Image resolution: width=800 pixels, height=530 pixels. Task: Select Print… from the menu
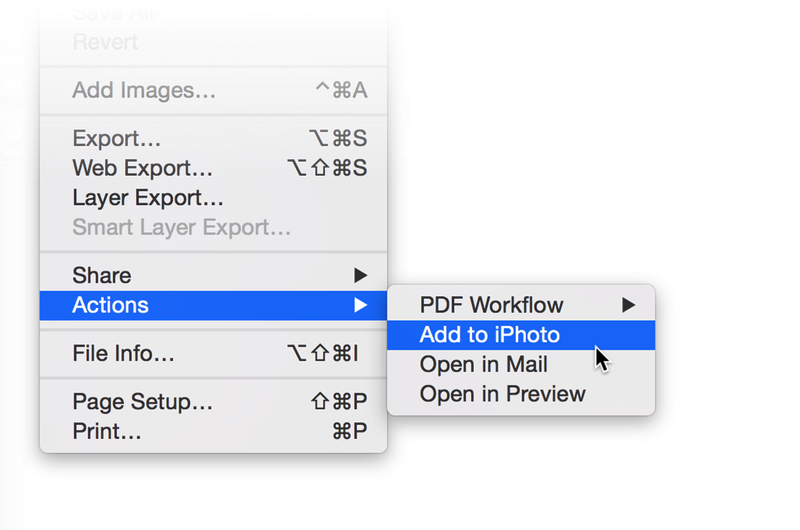point(107,432)
